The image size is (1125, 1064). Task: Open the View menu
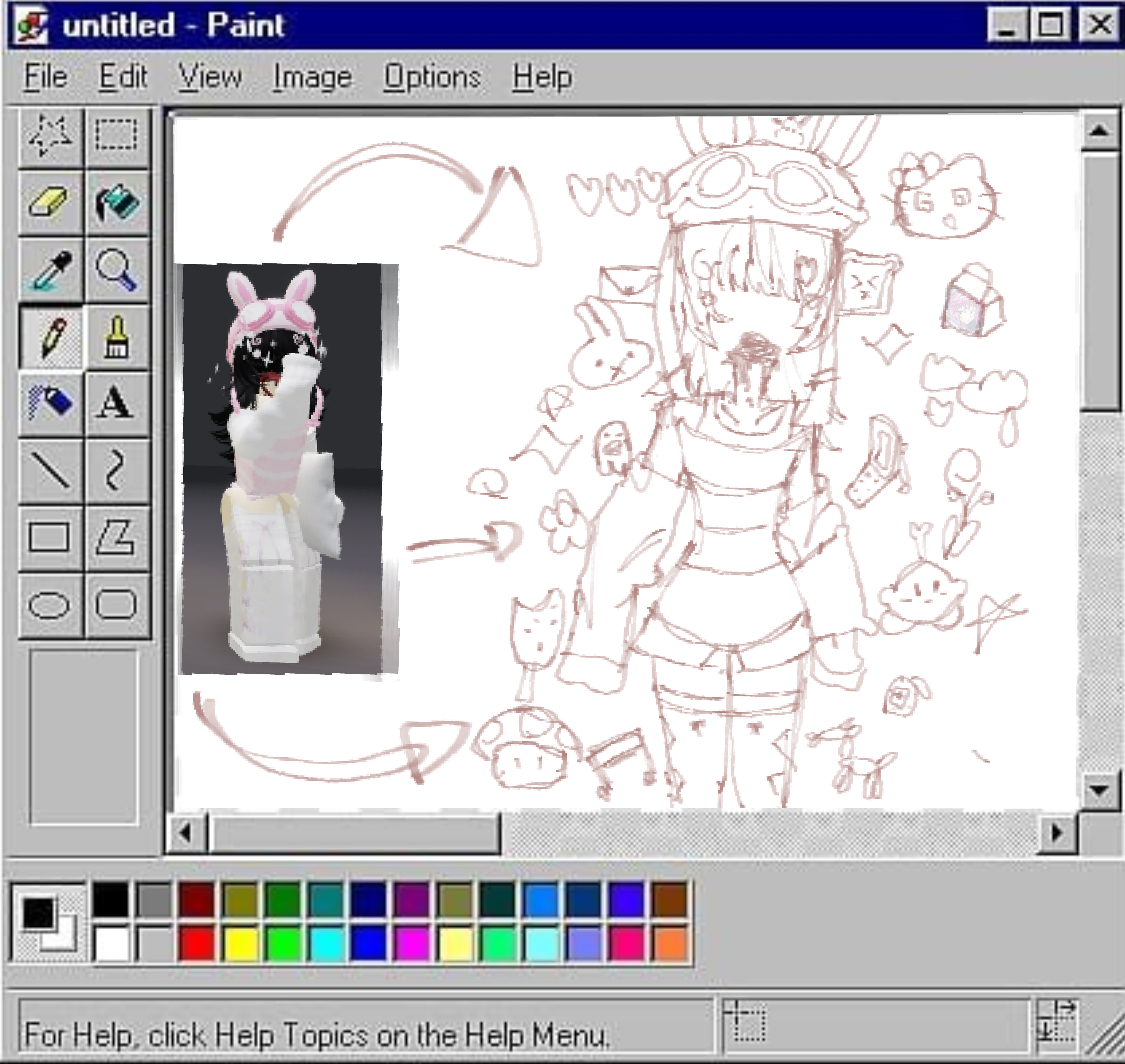pyautogui.click(x=210, y=77)
